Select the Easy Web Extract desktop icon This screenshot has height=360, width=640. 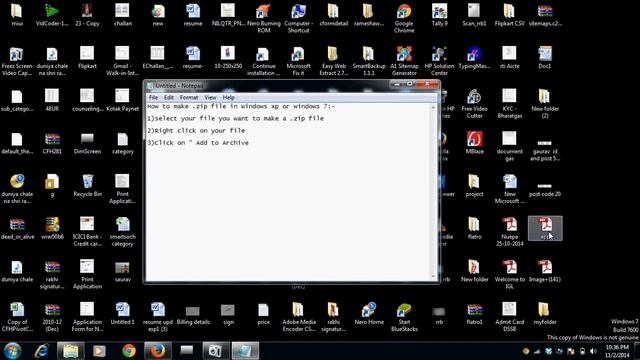point(333,61)
